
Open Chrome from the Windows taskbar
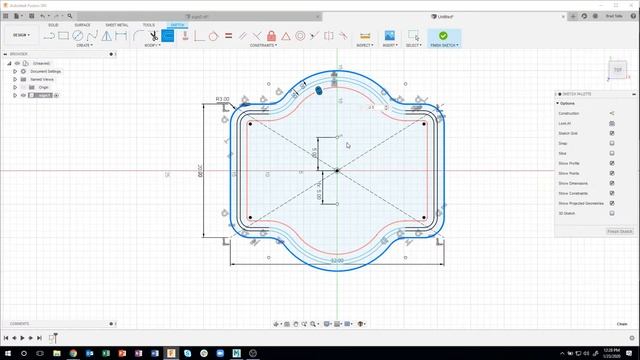(x=73, y=353)
